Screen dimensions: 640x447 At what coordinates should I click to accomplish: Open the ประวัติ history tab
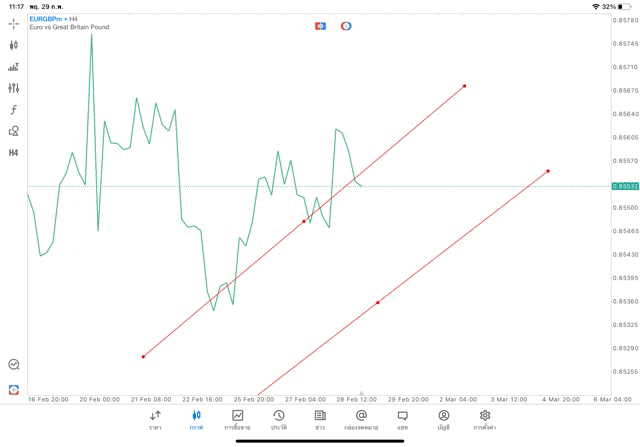click(279, 419)
